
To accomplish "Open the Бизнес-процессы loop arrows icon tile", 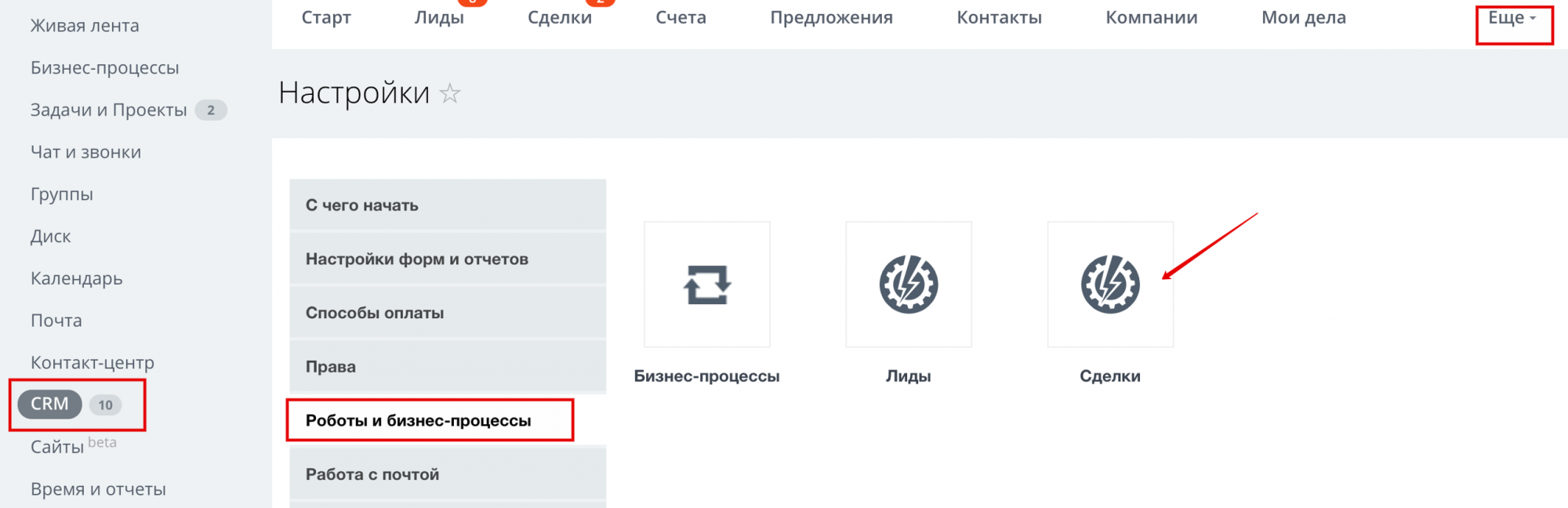I will 706,285.
